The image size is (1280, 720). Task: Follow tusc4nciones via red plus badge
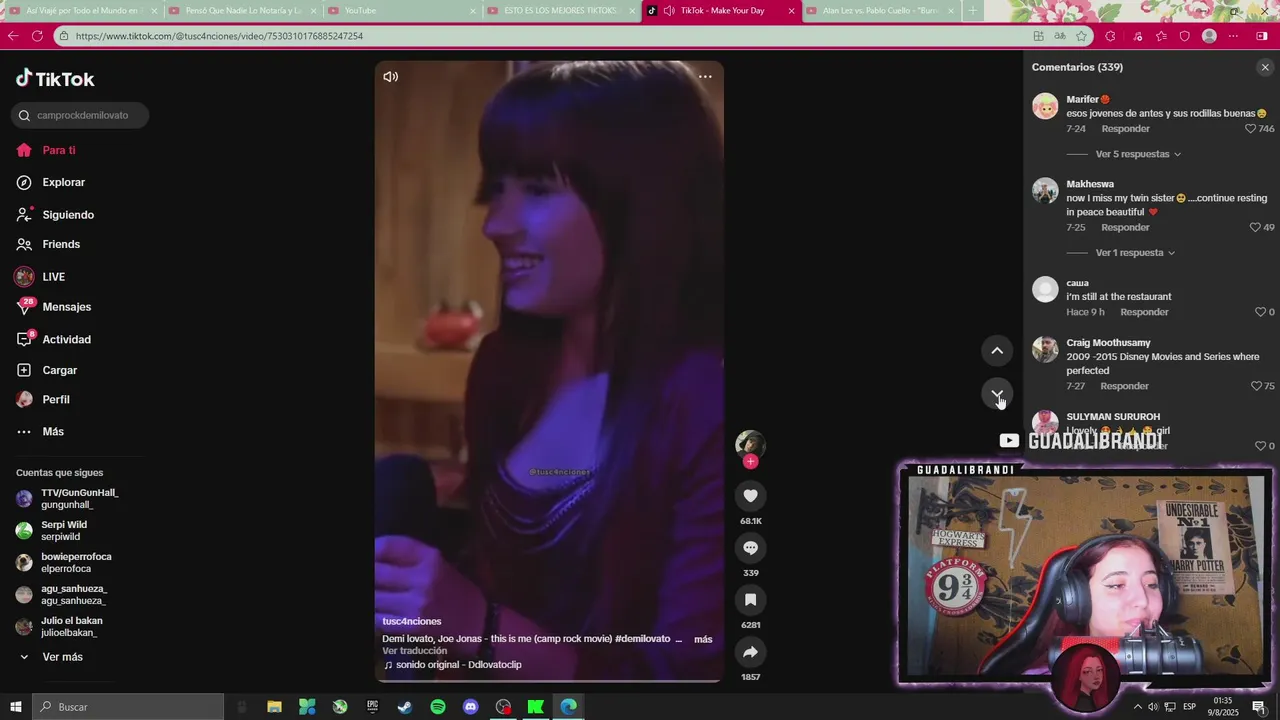(x=750, y=461)
